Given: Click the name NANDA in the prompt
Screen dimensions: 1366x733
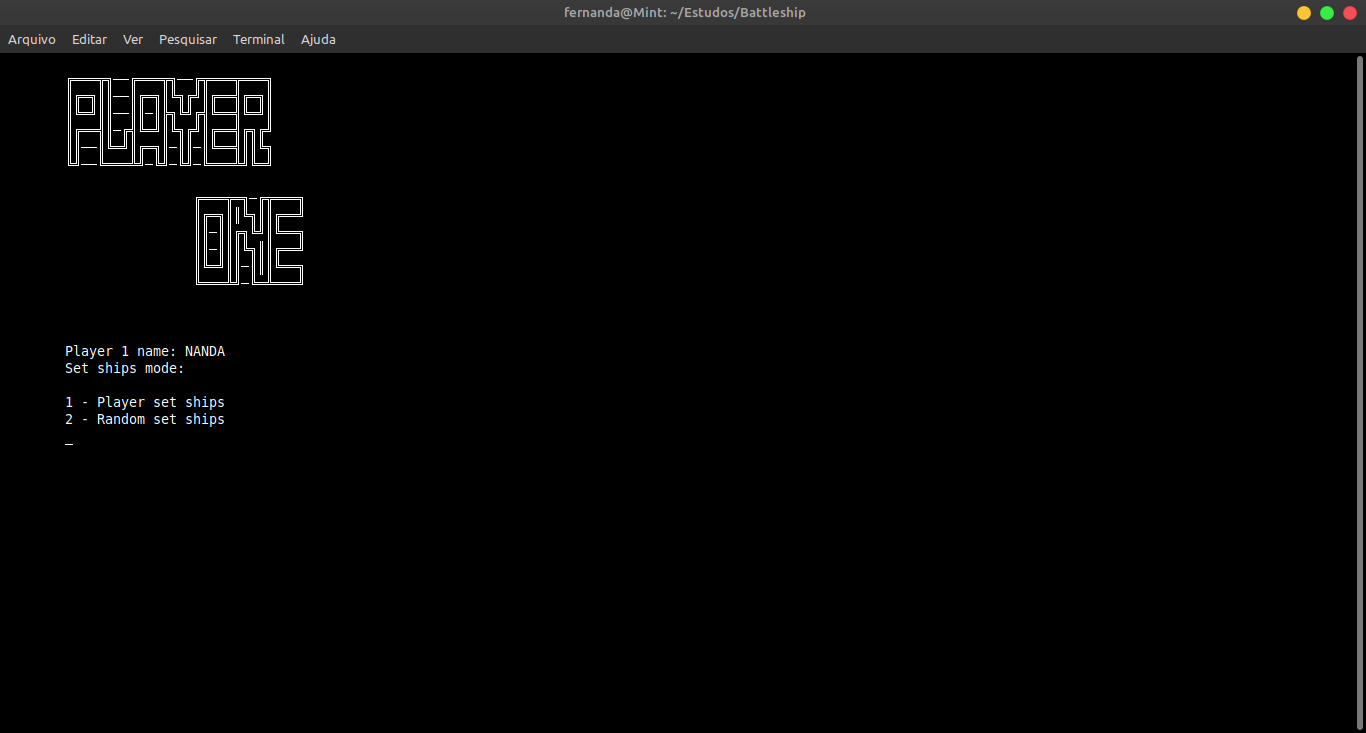Looking at the screenshot, I should point(206,351).
